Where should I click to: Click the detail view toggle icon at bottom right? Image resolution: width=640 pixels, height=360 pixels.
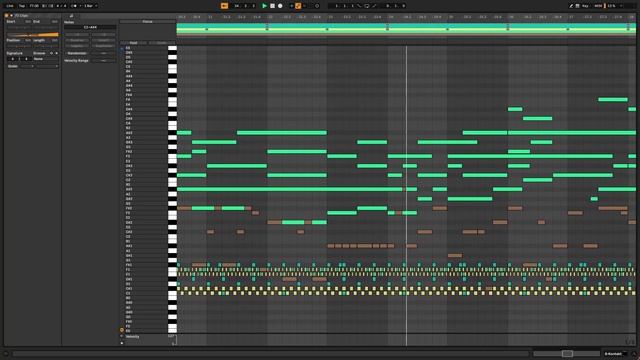[x=634, y=353]
